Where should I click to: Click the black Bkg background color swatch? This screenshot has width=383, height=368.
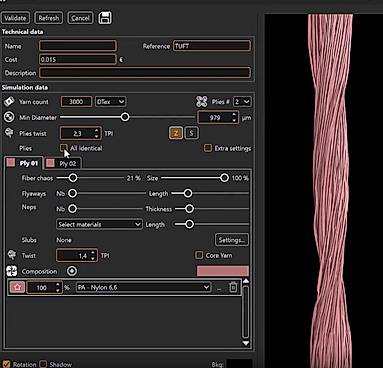239,364
